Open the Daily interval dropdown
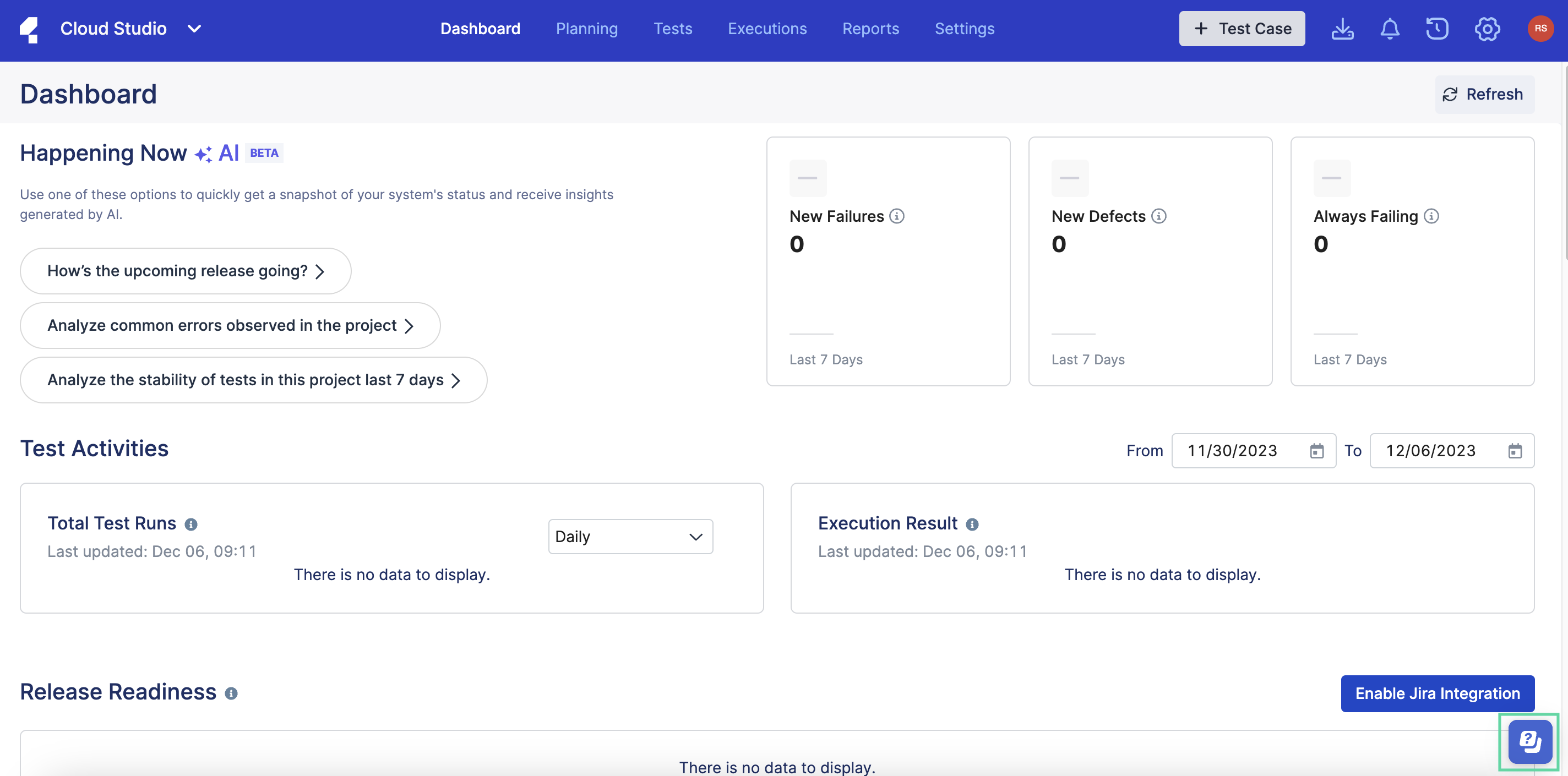 tap(630, 536)
